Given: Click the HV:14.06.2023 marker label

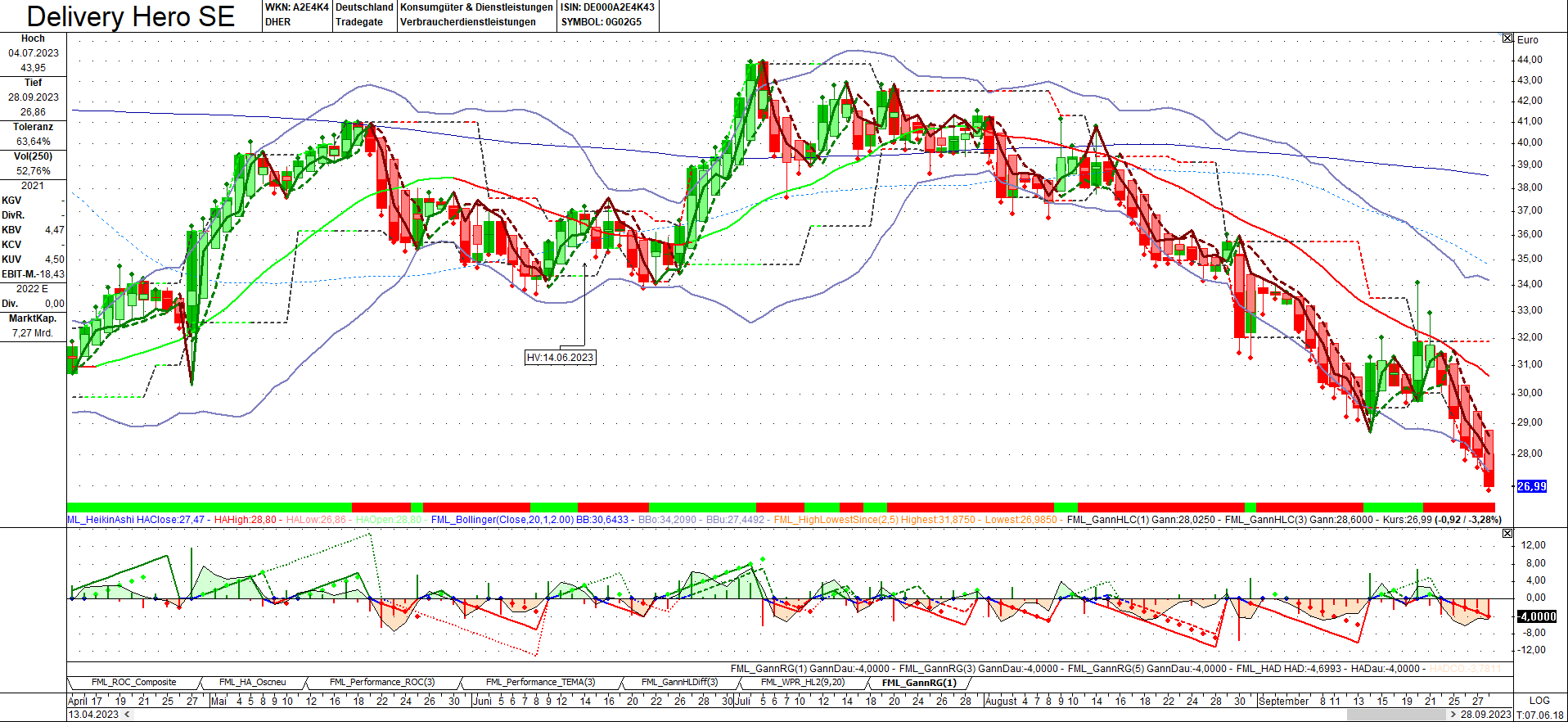Looking at the screenshot, I should (x=561, y=358).
